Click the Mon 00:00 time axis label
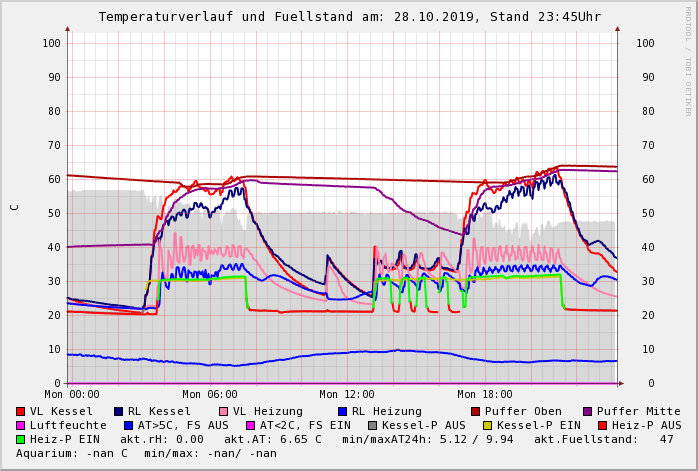The width and height of the screenshot is (698, 471). coord(72,395)
